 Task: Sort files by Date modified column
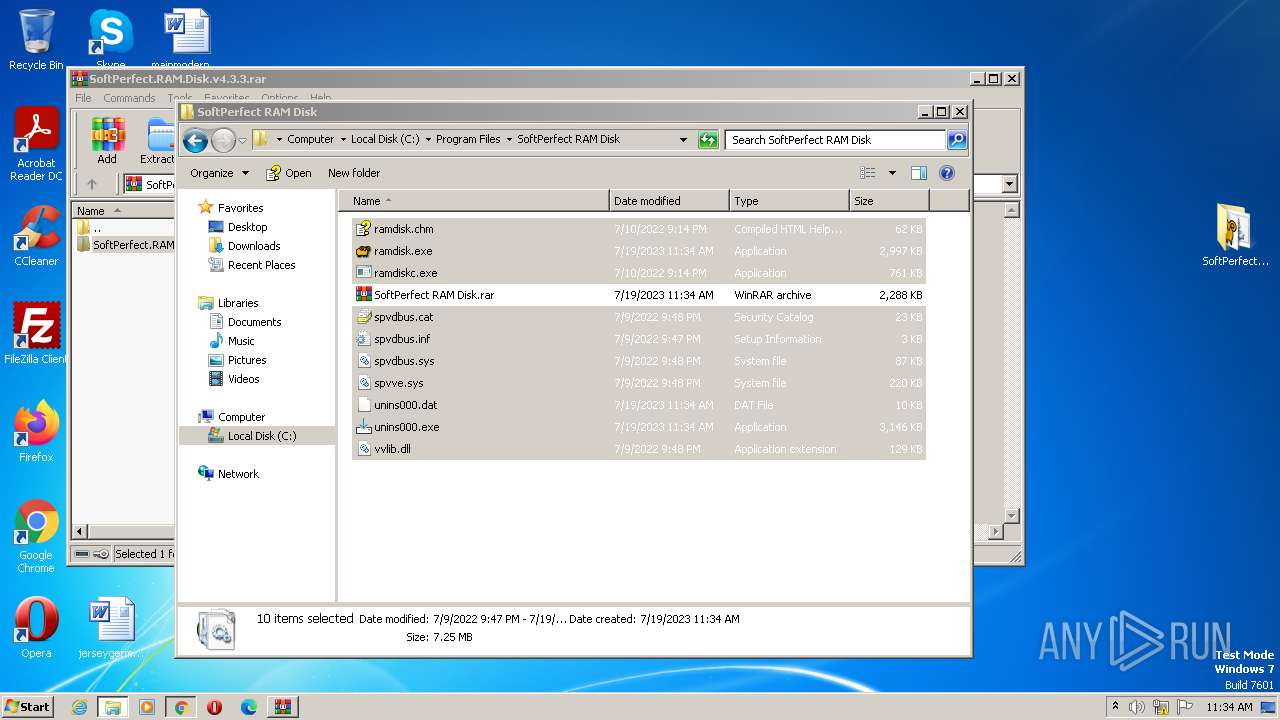pos(669,201)
